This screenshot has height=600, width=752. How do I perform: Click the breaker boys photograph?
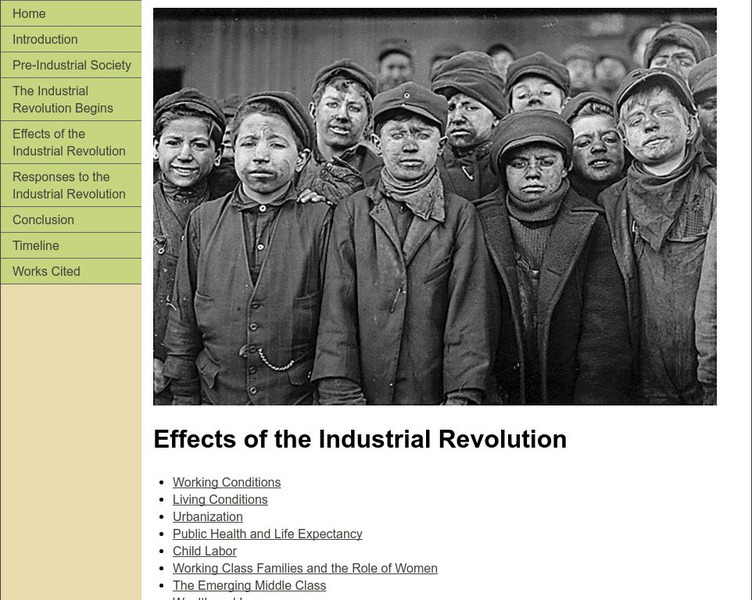click(435, 207)
